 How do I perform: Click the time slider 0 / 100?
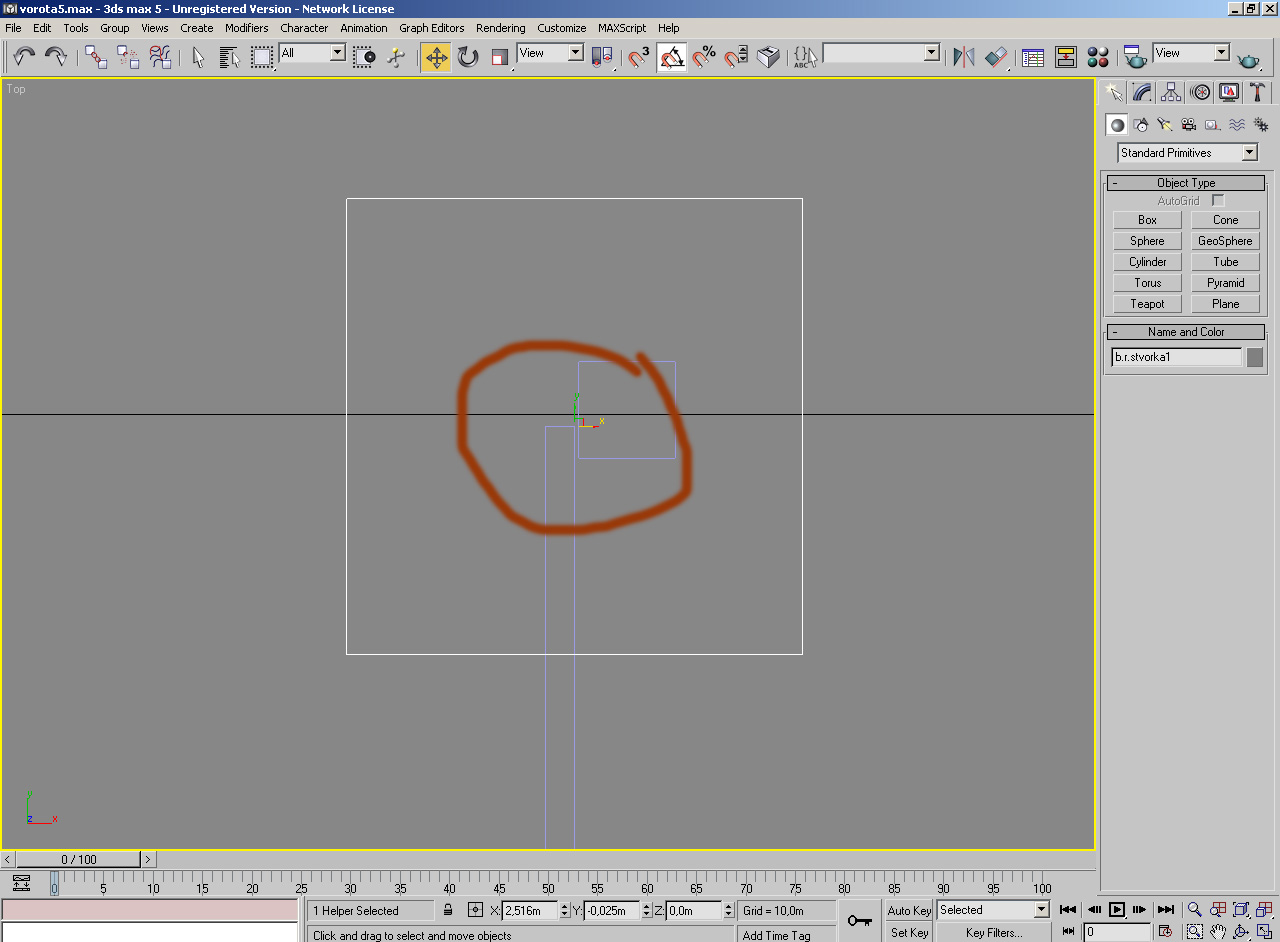79,859
